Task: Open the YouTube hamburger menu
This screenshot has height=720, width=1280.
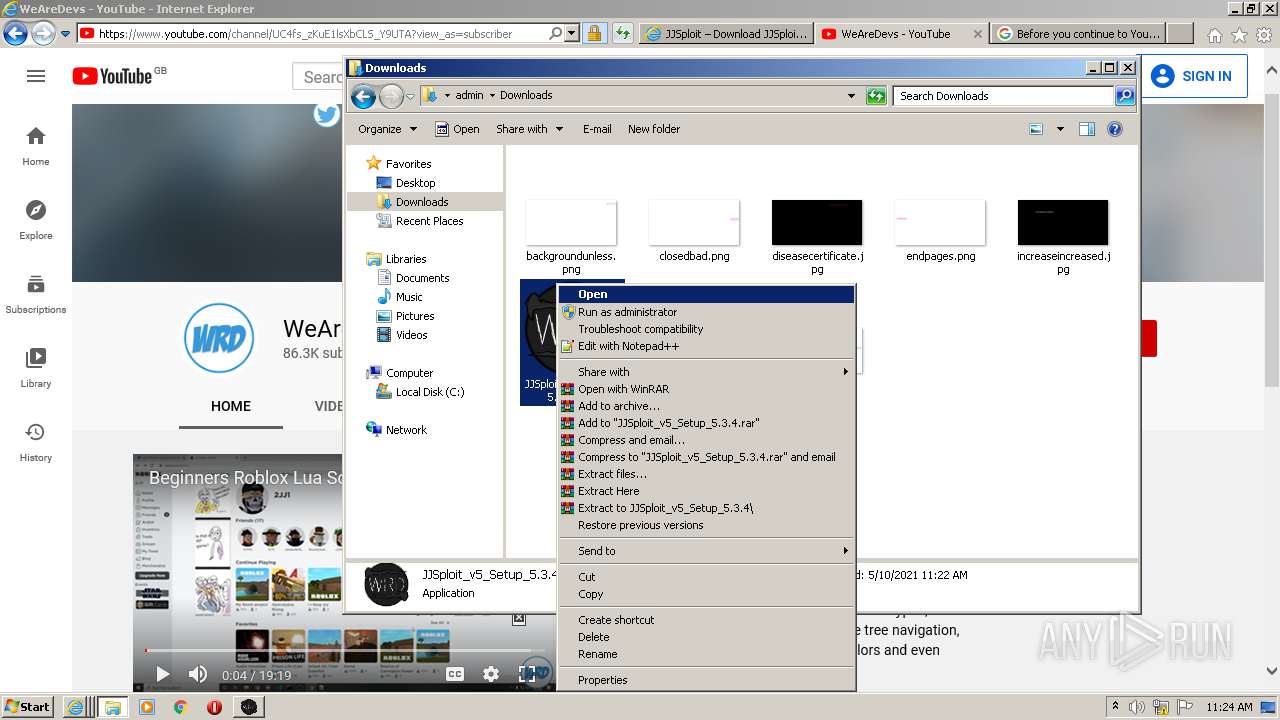Action: [36, 76]
